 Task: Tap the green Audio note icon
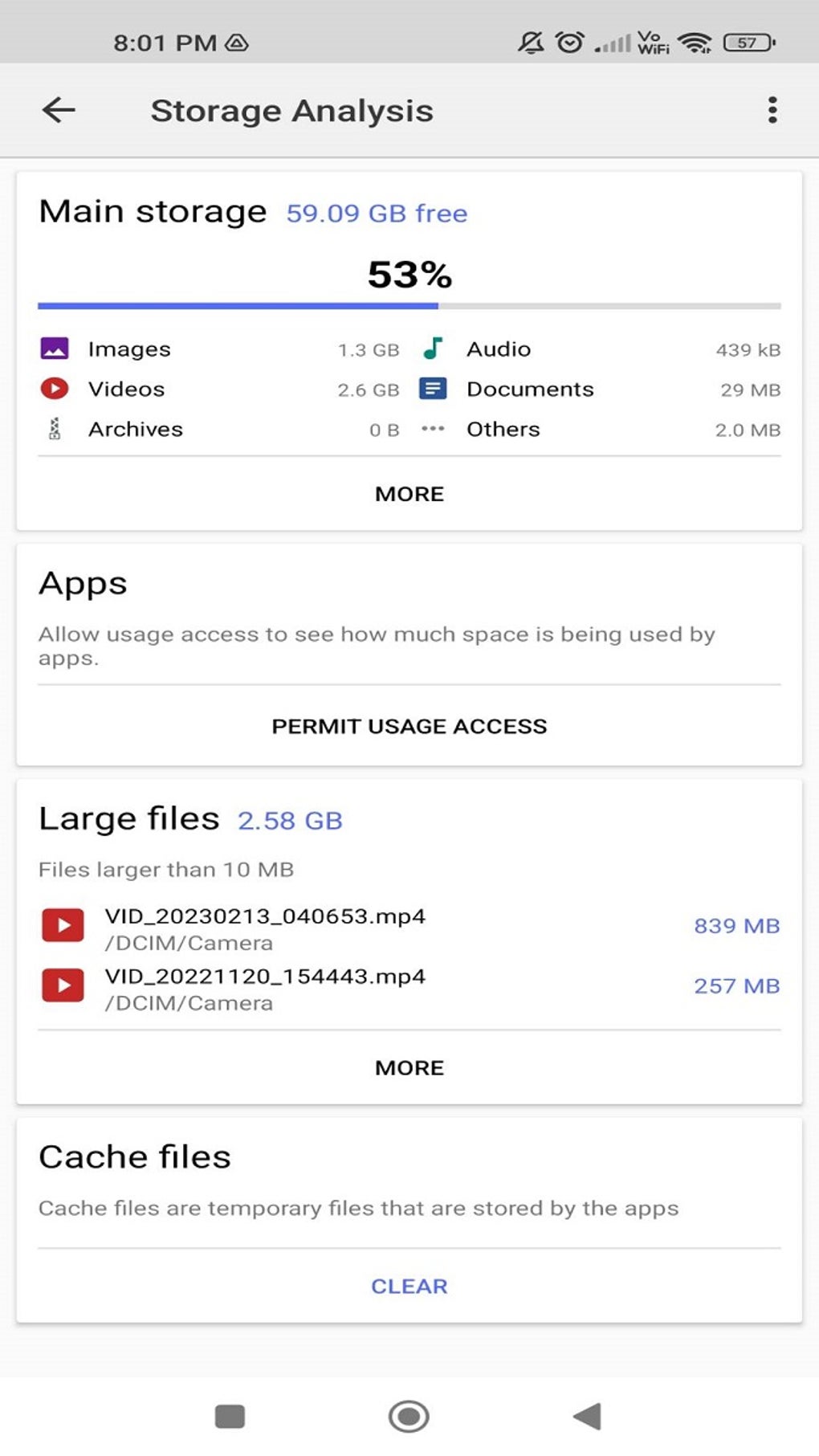click(x=433, y=349)
